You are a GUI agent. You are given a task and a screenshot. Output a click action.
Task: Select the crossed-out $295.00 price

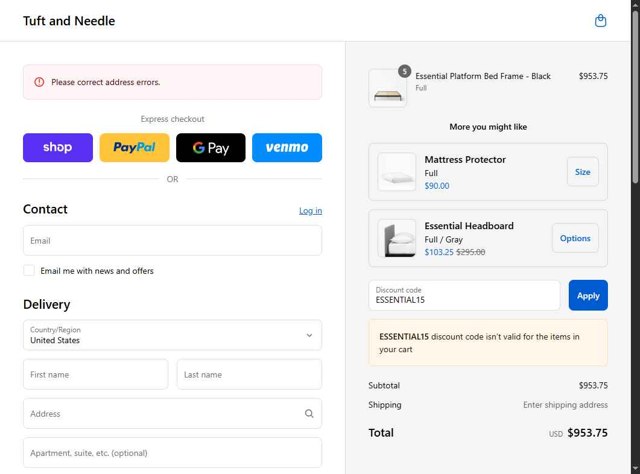tap(471, 252)
